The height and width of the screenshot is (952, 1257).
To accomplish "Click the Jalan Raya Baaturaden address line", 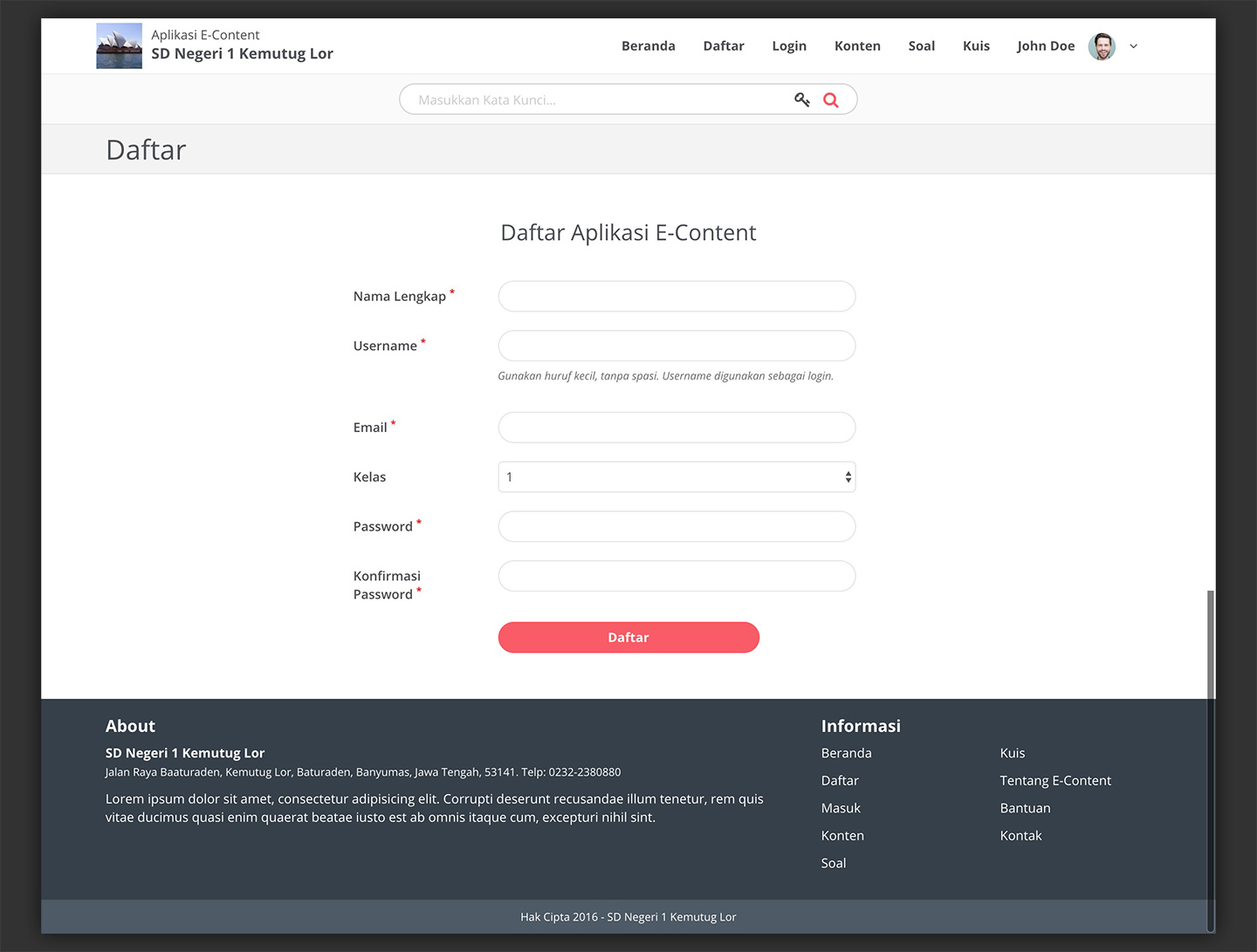I will [x=363, y=772].
